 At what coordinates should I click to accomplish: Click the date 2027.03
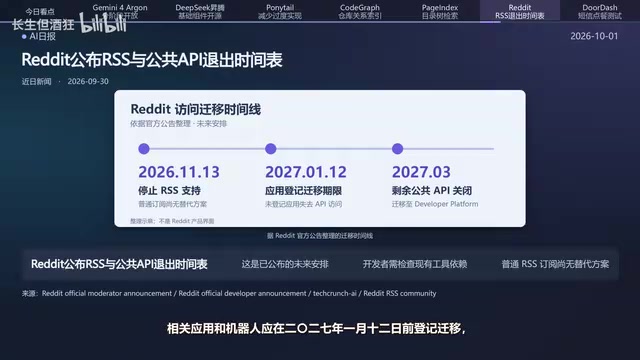pyautogui.click(x=421, y=172)
